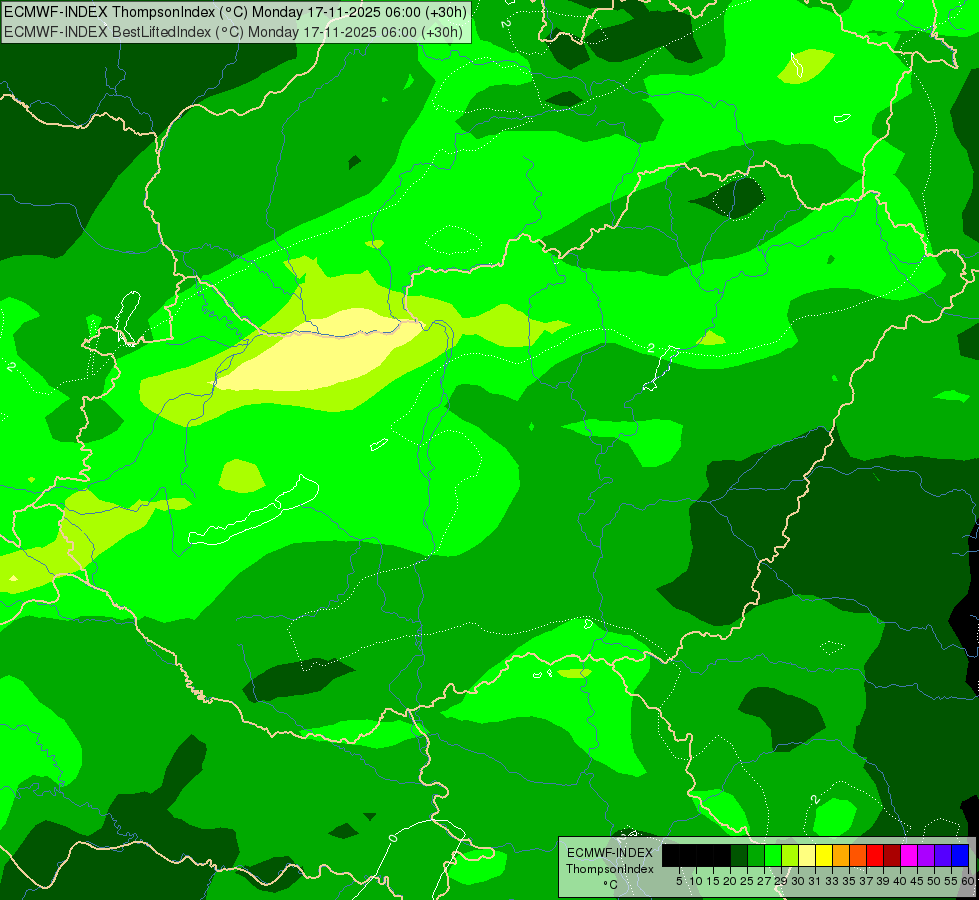Screen dimensions: 979x900
Task: Click the medium green 25–27 legend swatch
Action: (x=755, y=855)
